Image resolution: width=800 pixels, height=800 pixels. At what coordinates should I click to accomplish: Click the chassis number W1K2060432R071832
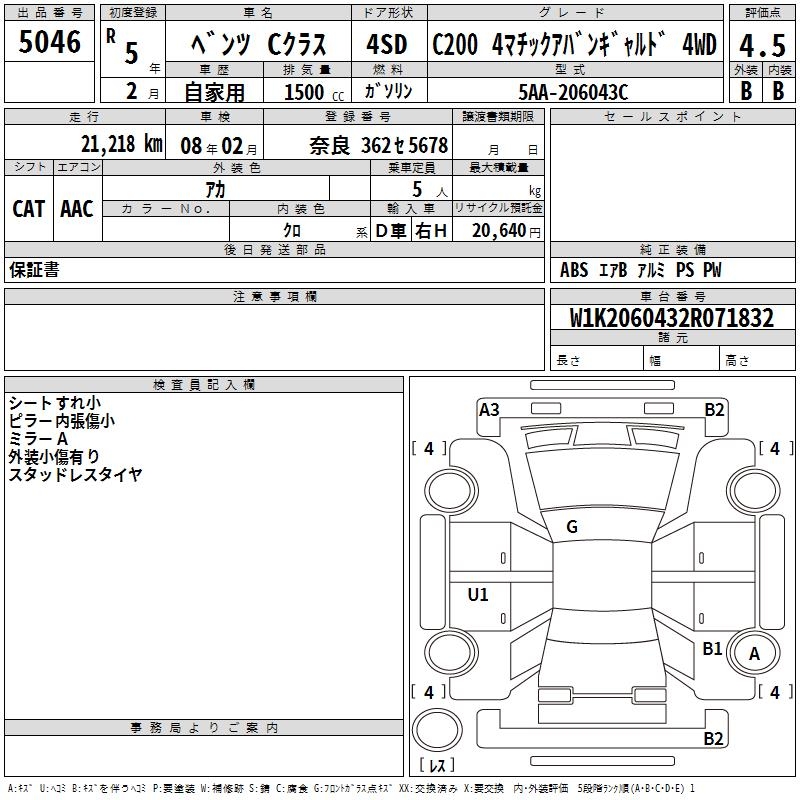[671, 318]
